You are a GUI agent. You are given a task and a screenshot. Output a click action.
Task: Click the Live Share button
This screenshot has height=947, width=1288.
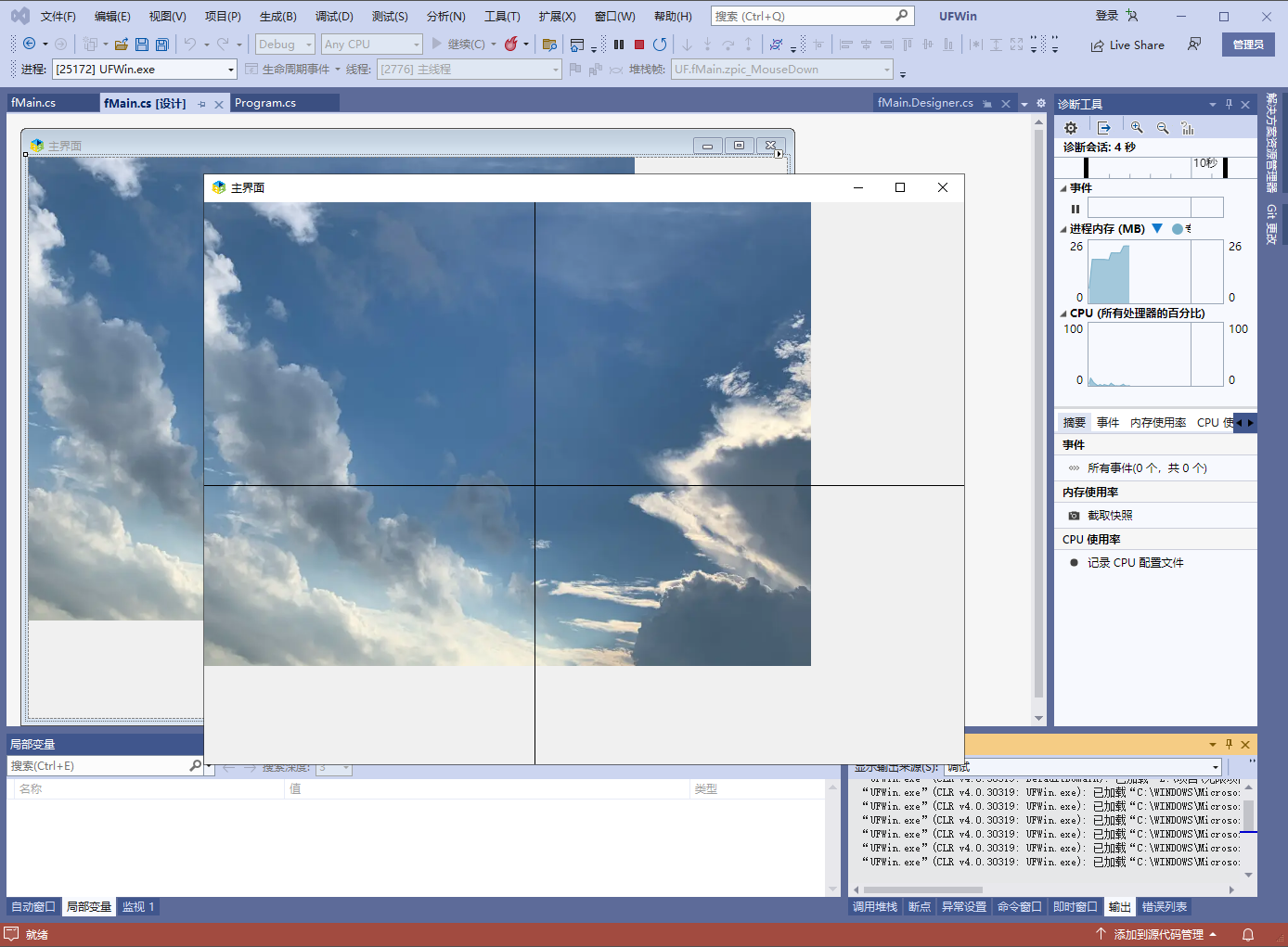click(1127, 45)
